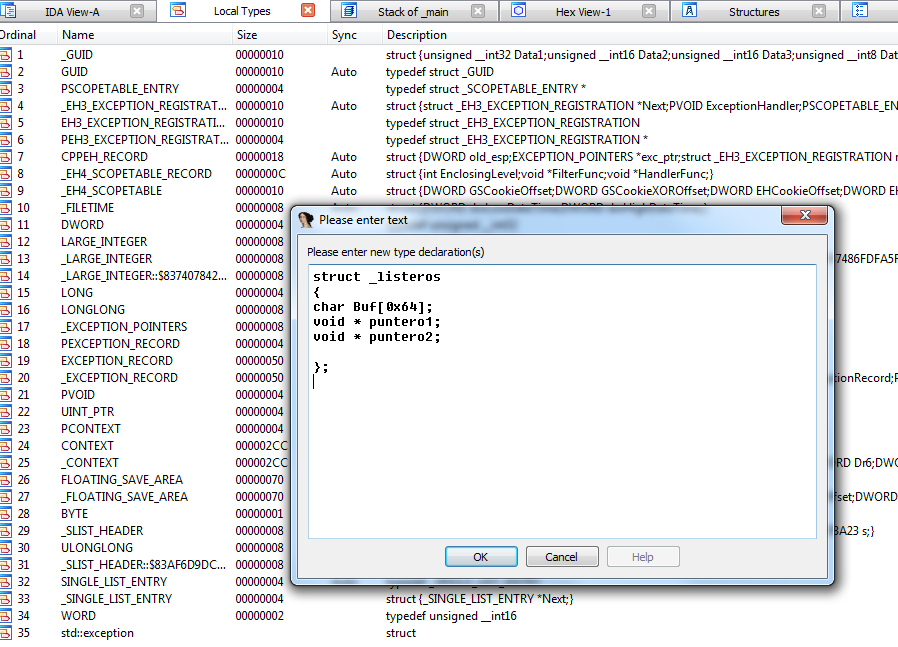Click the type icon beside SINGLE_LIST_ENTRY
Image resolution: width=898 pixels, height=647 pixels.
click(5, 582)
